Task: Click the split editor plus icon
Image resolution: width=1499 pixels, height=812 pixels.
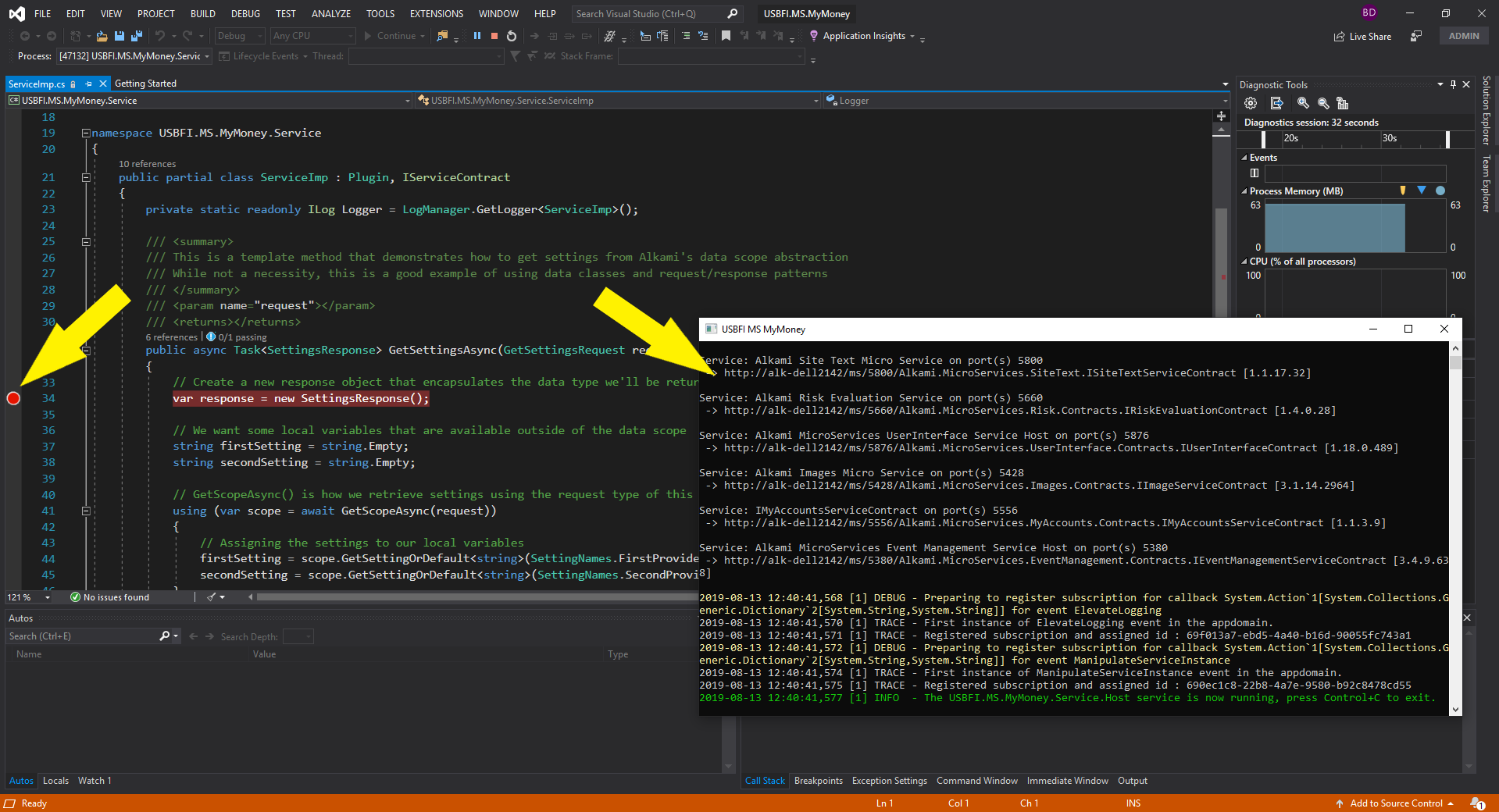Action: (1221, 116)
